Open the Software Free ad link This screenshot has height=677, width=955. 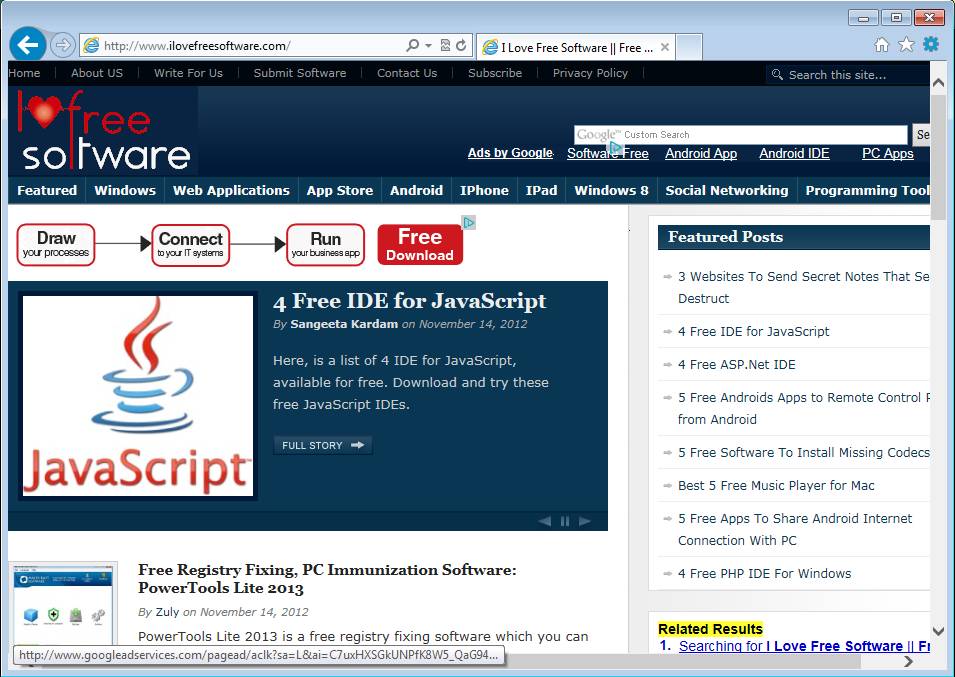(608, 153)
